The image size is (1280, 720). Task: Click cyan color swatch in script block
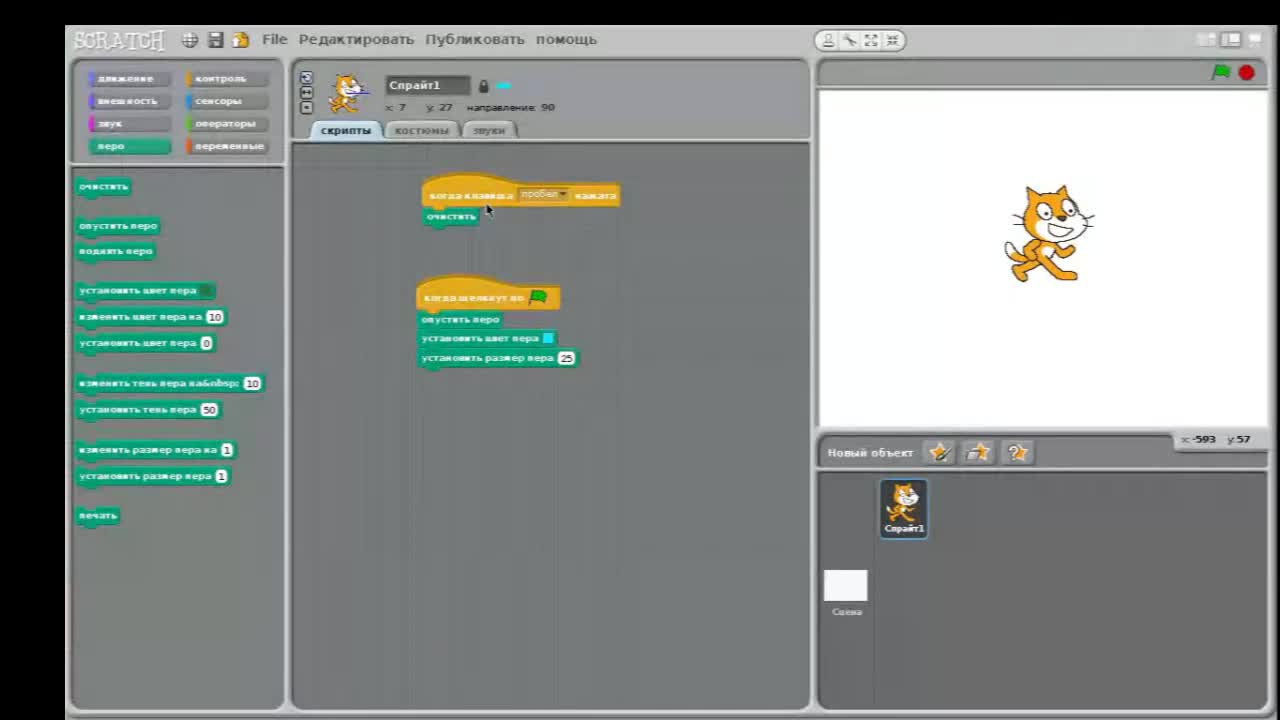click(x=548, y=338)
